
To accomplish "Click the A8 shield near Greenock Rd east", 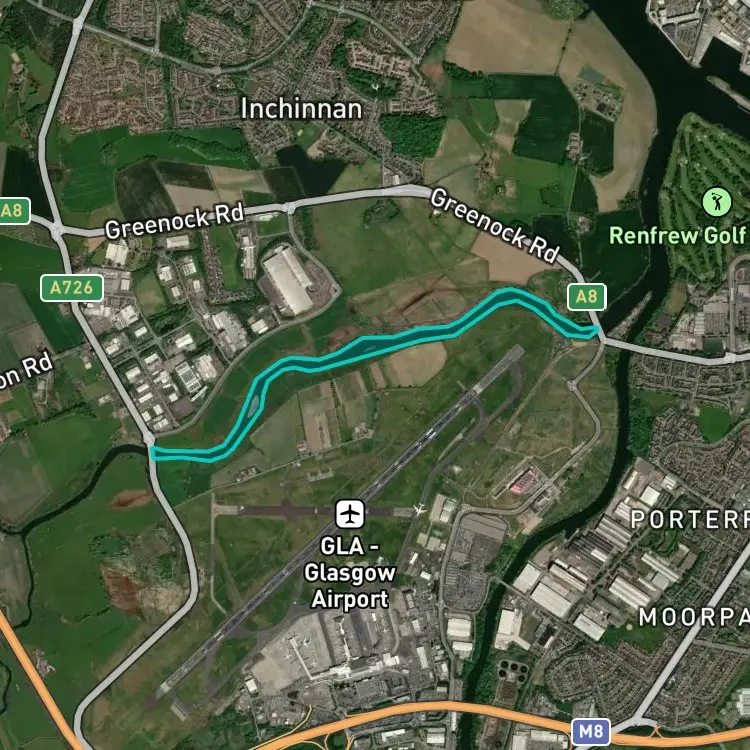I will (x=587, y=297).
